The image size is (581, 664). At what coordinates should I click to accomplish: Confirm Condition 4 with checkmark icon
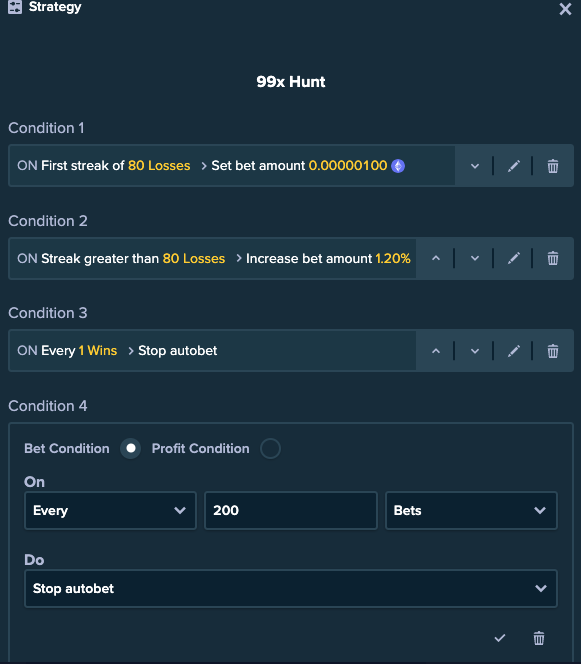click(500, 638)
